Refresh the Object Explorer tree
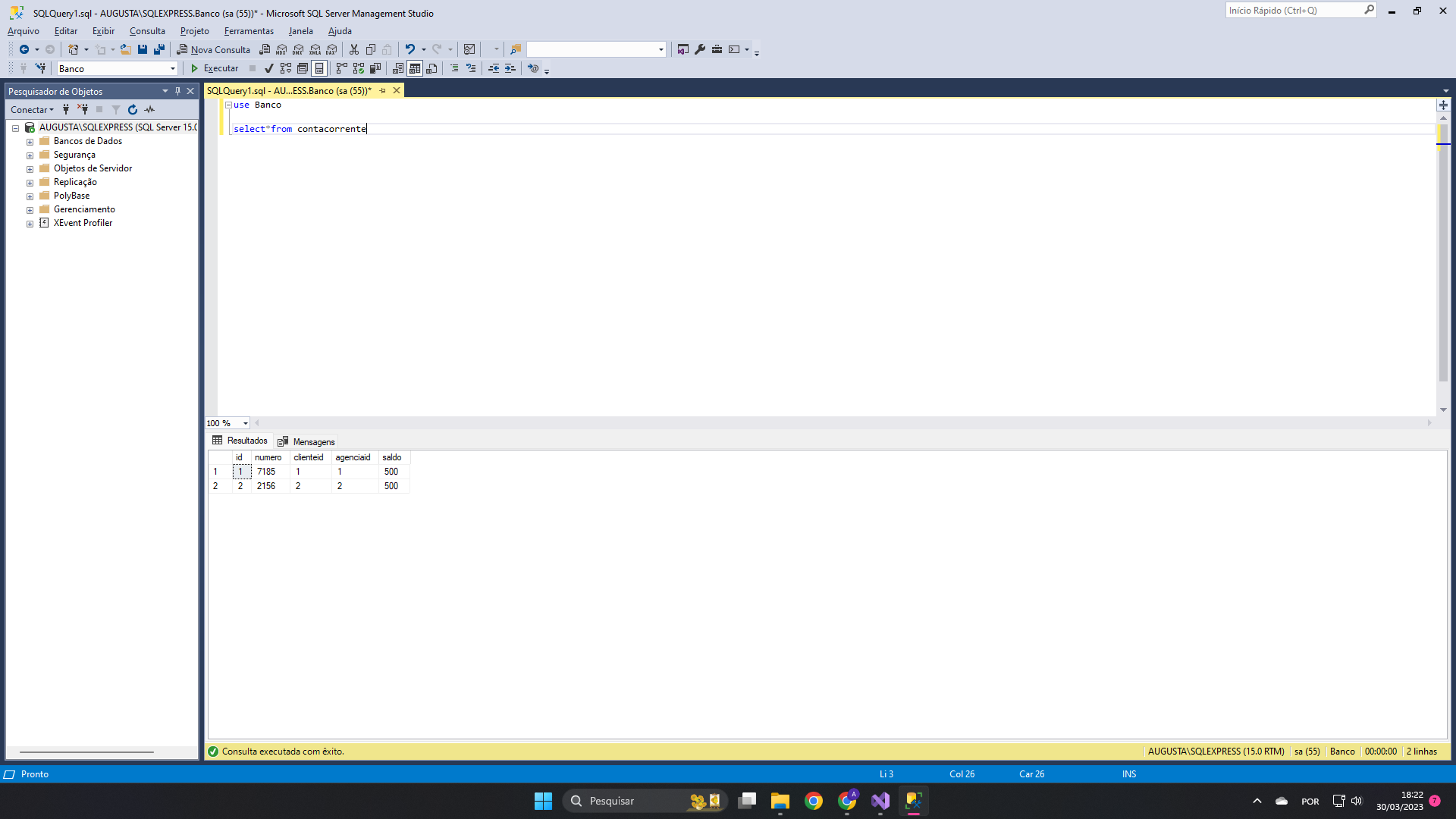 (x=133, y=110)
